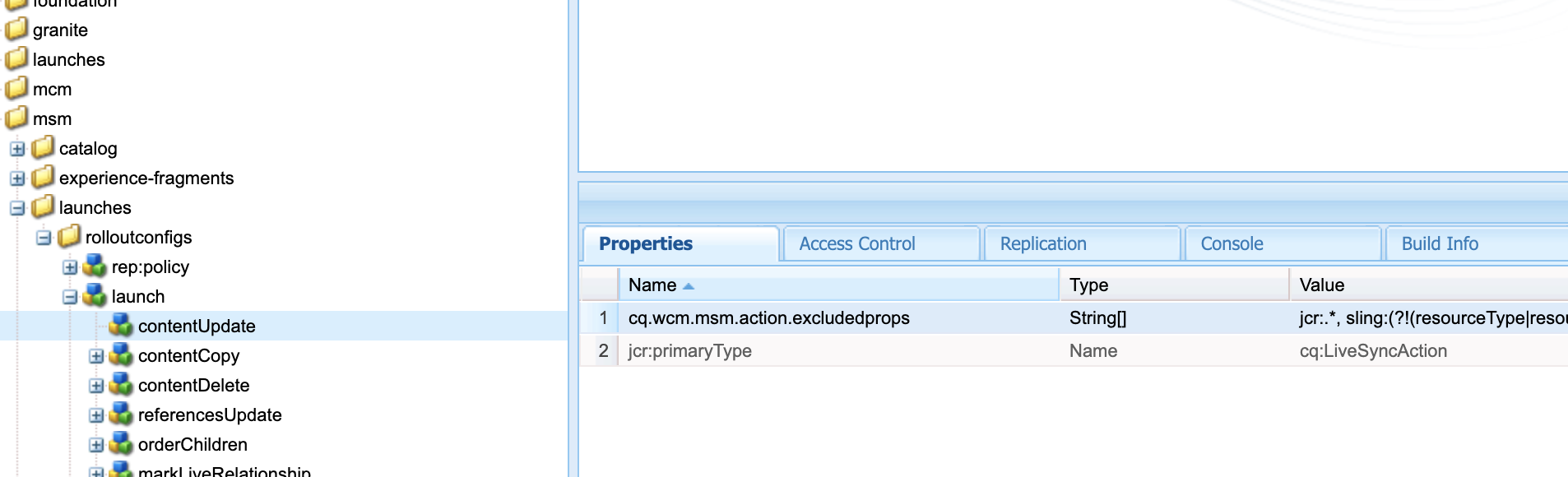Click the contentCopy node icon
1568x477 pixels.
[121, 355]
